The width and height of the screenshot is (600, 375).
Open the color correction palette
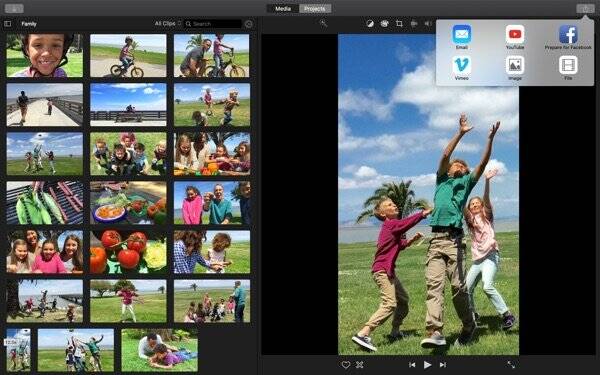[x=385, y=24]
